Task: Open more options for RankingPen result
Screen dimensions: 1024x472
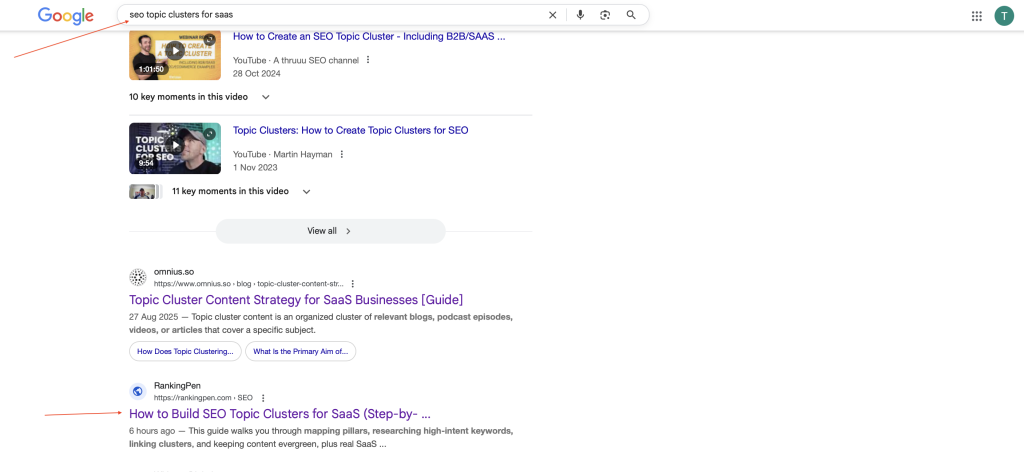Action: tap(263, 398)
